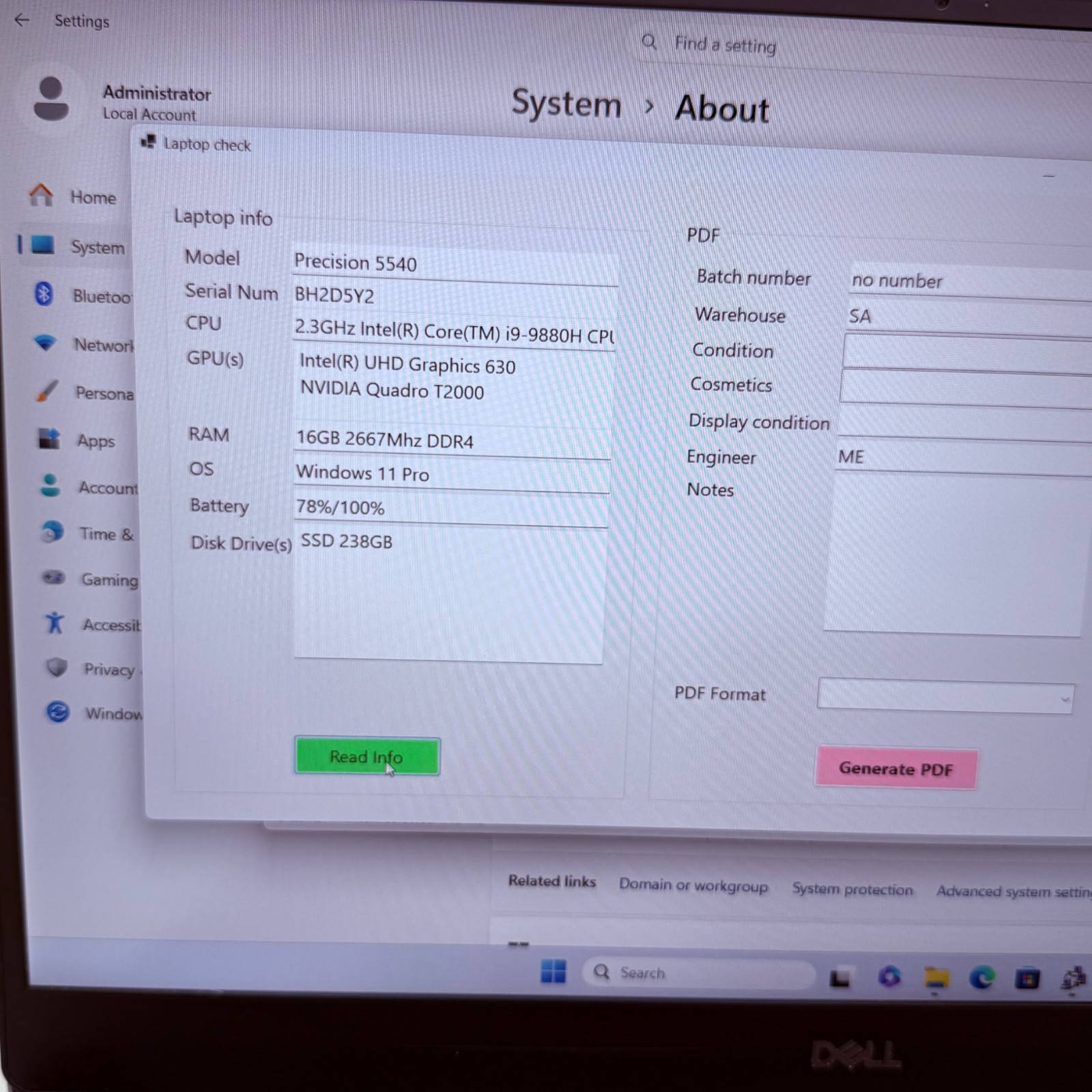
Task: Click the pink Generate PDF button
Action: [x=896, y=768]
